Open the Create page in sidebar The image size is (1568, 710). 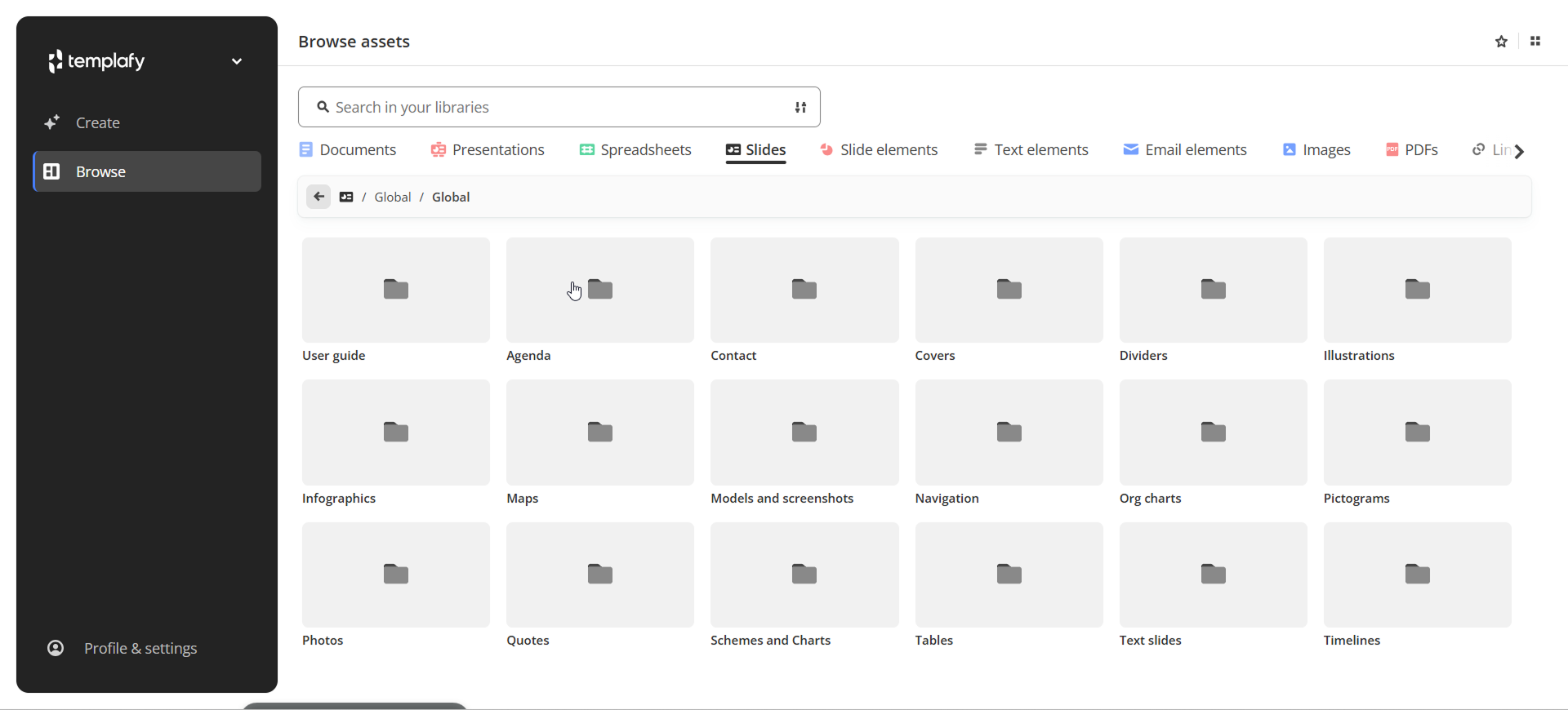tap(147, 122)
